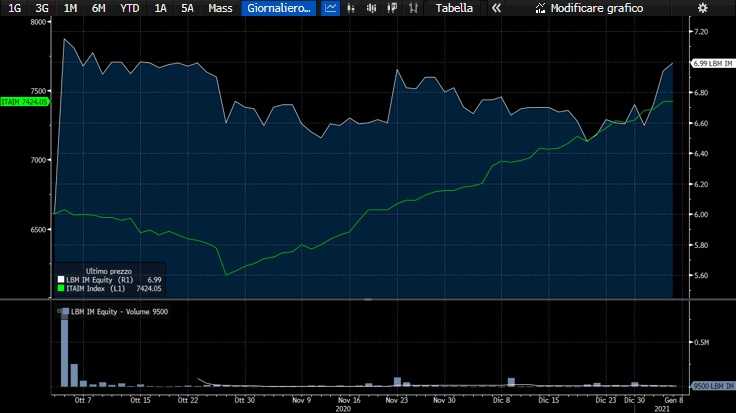The height and width of the screenshot is (413, 737).
Task: Click the 6500 left axis value
Action: (38, 229)
